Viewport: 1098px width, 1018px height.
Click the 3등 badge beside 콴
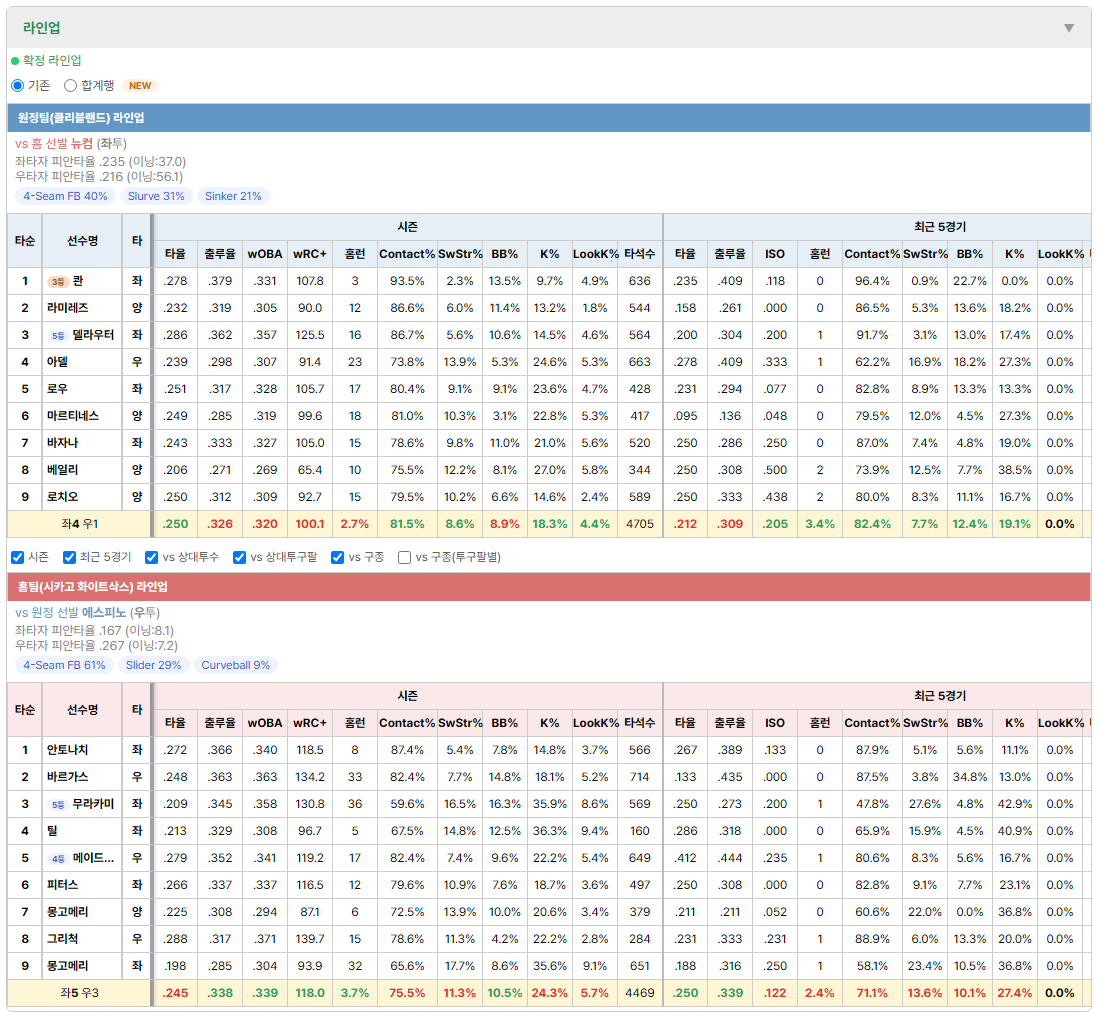tap(57, 281)
